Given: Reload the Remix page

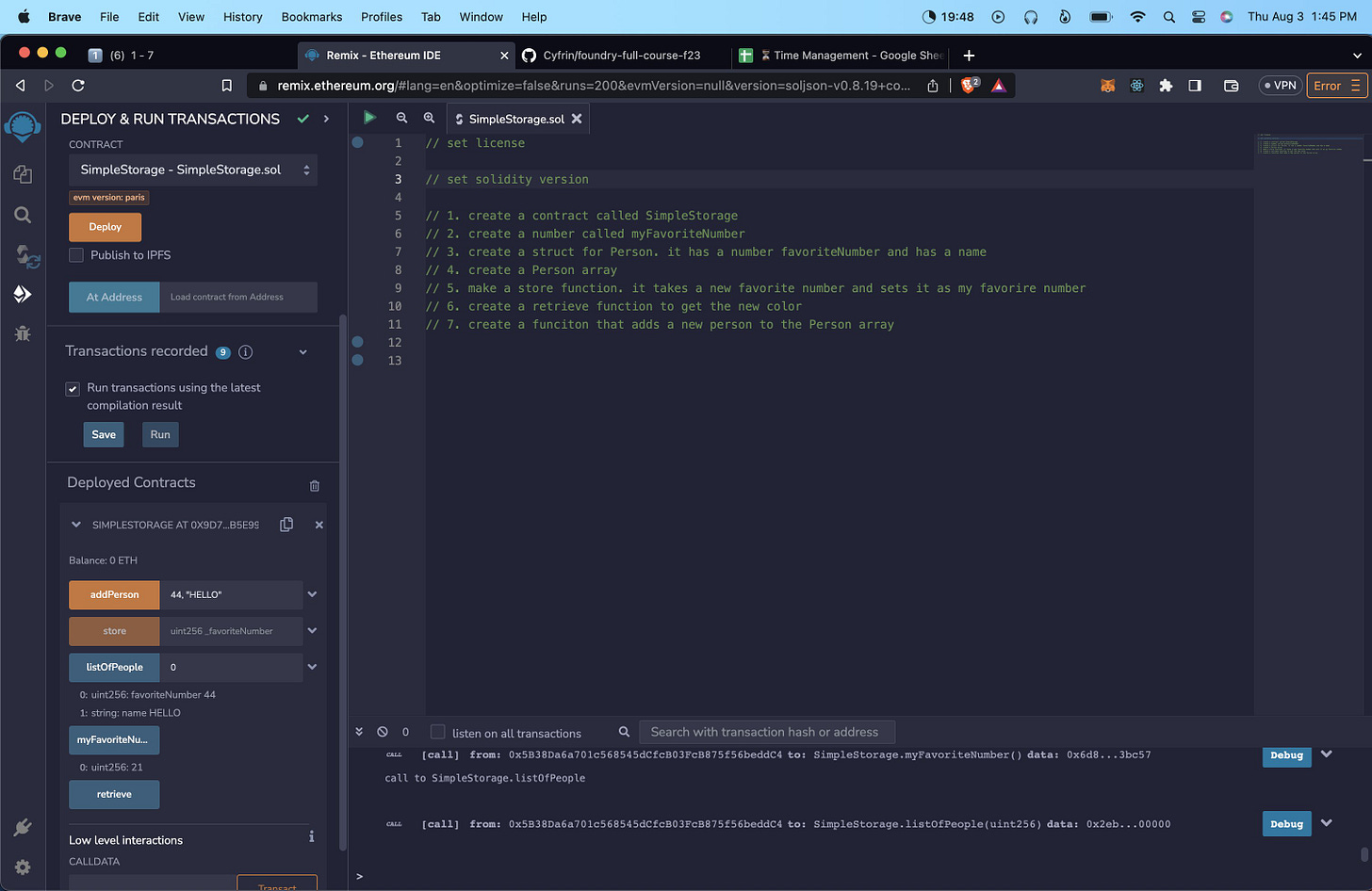Looking at the screenshot, I should click(x=78, y=86).
